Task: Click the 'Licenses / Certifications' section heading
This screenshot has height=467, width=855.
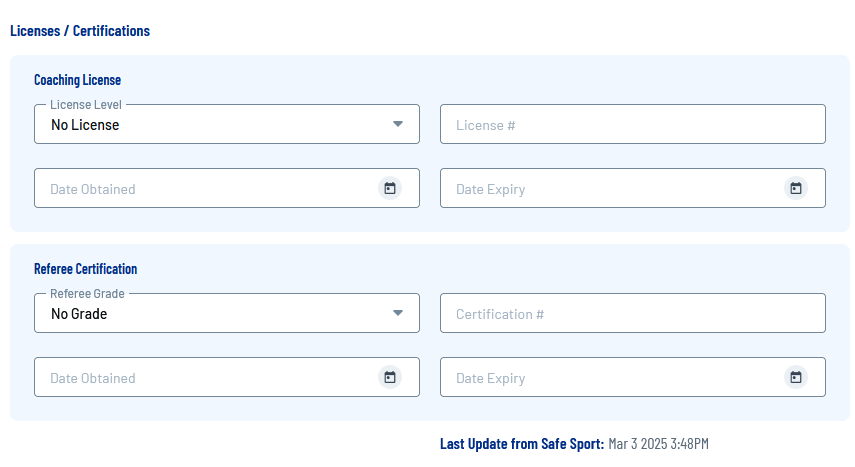Action: tap(80, 31)
